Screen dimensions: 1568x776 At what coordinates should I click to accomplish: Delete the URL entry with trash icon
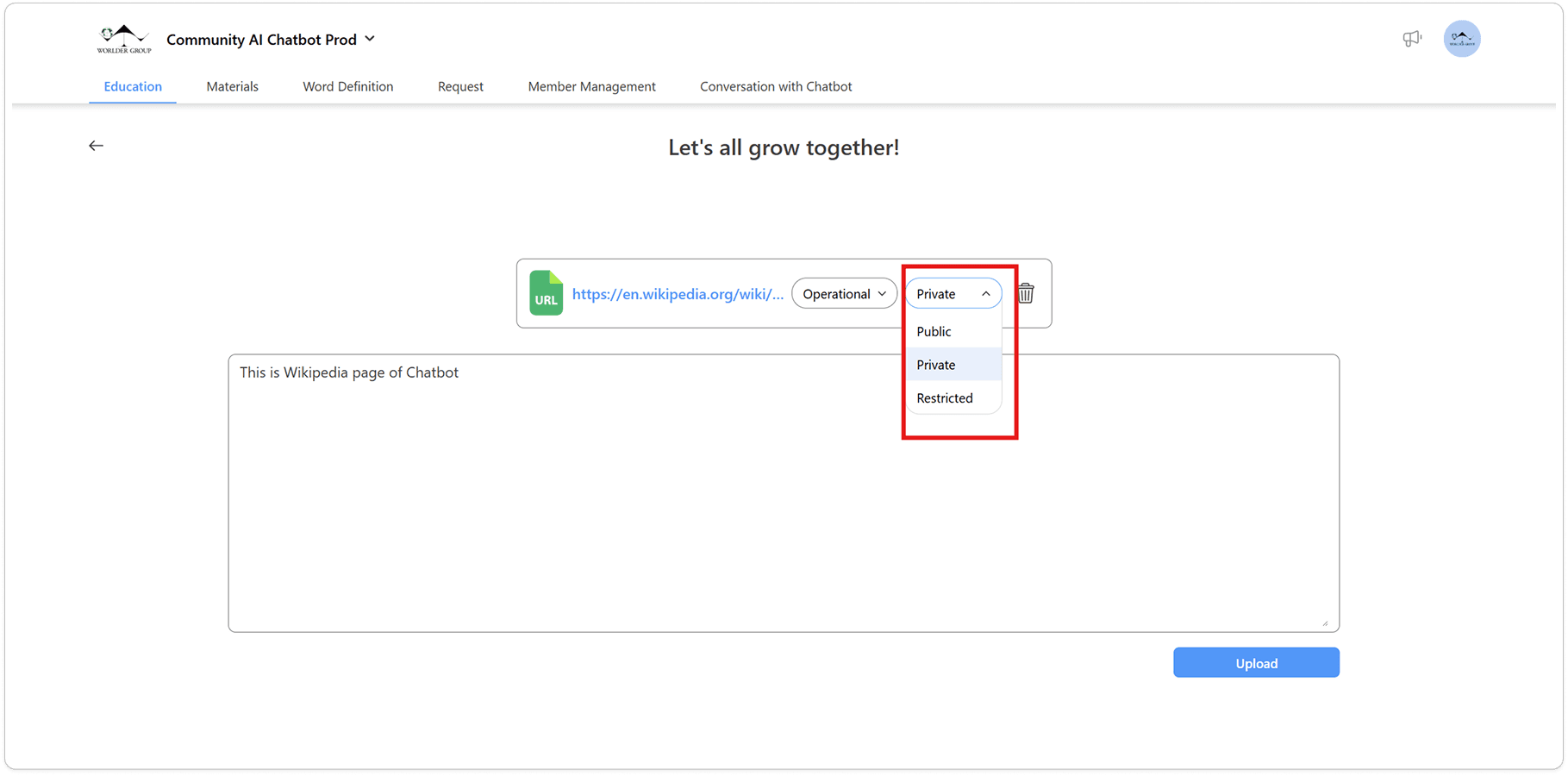1026,294
